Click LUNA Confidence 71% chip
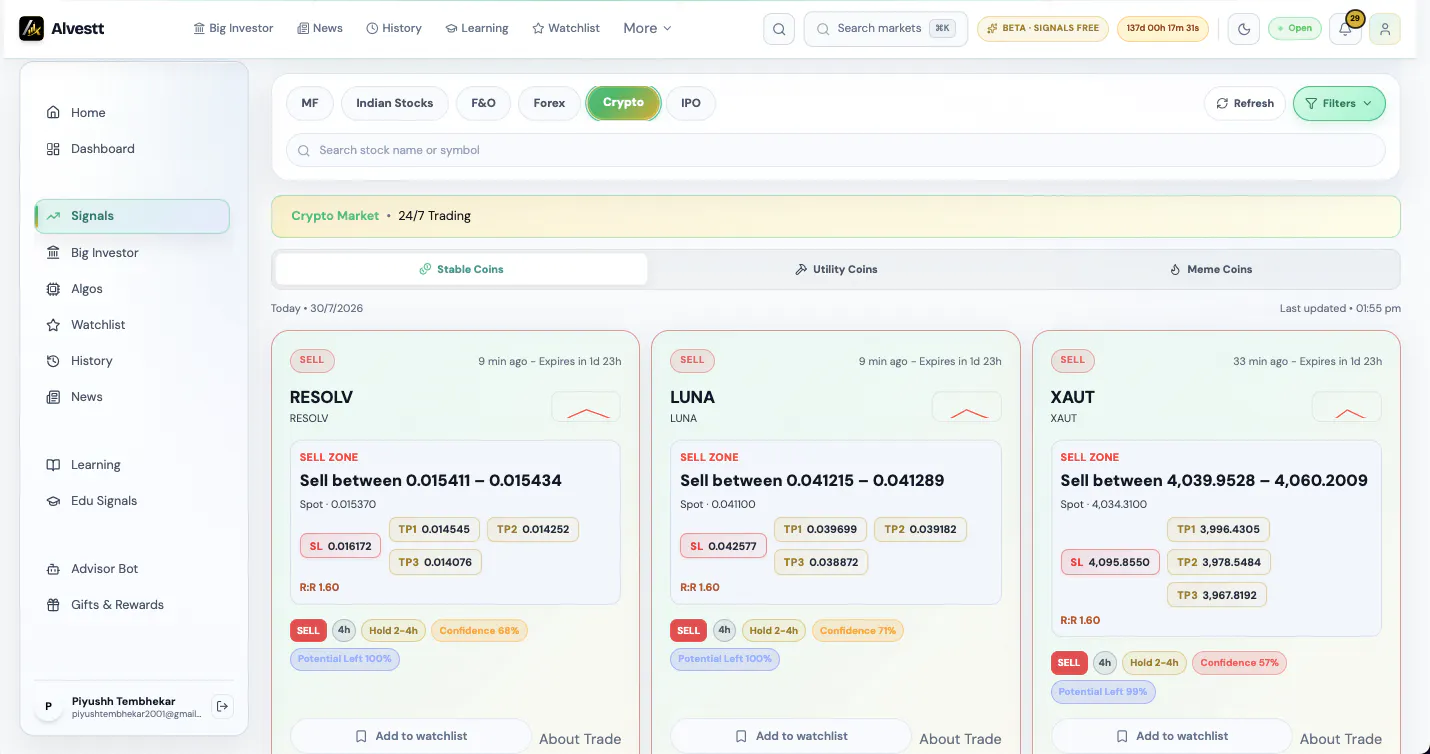This screenshot has width=1430, height=754. 857,631
